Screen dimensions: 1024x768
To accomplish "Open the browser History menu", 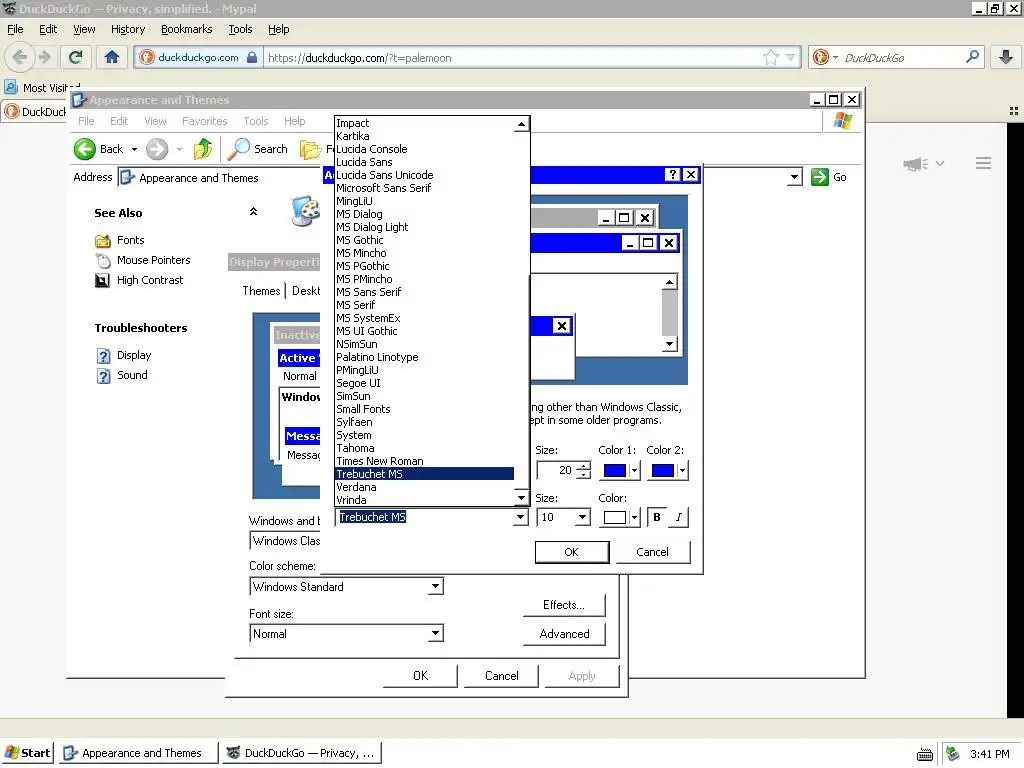I will coord(128,29).
